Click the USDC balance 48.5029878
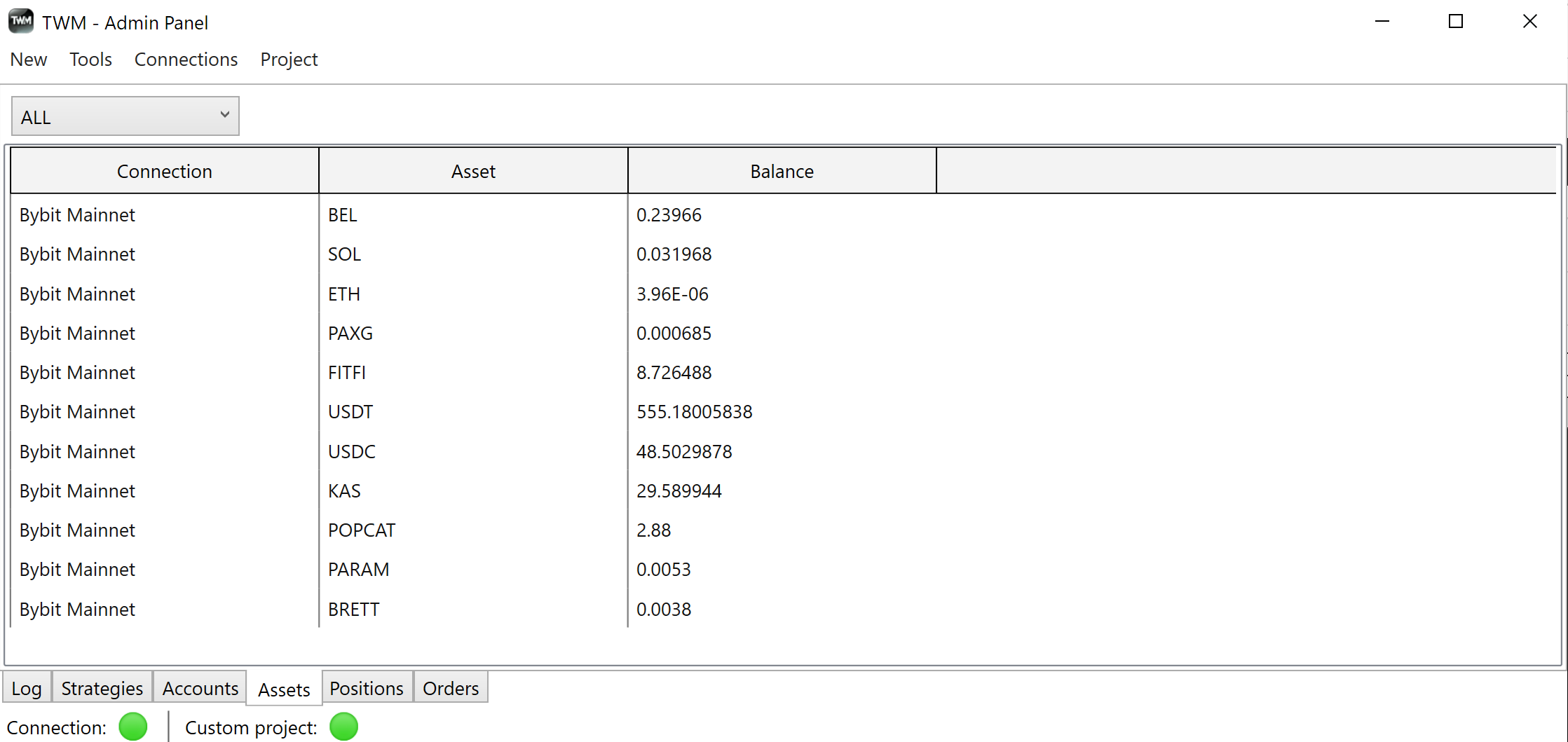 pyautogui.click(x=684, y=452)
